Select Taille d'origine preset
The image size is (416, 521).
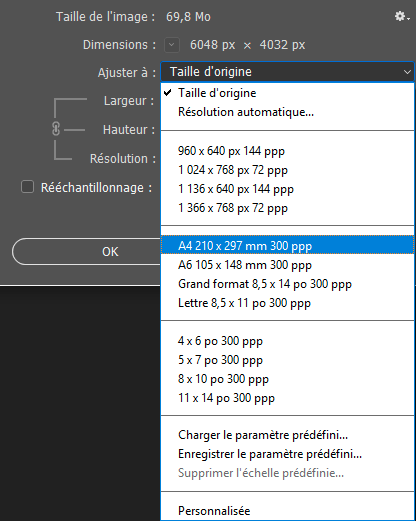tap(288, 93)
